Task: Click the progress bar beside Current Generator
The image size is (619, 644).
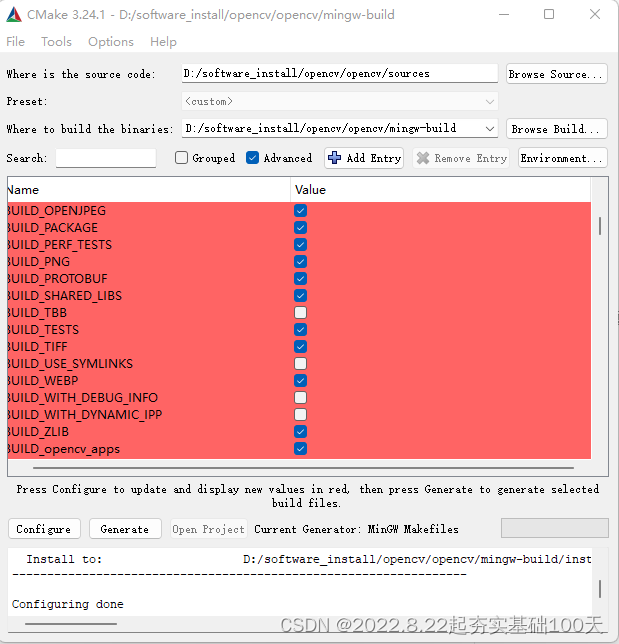Action: (555, 528)
